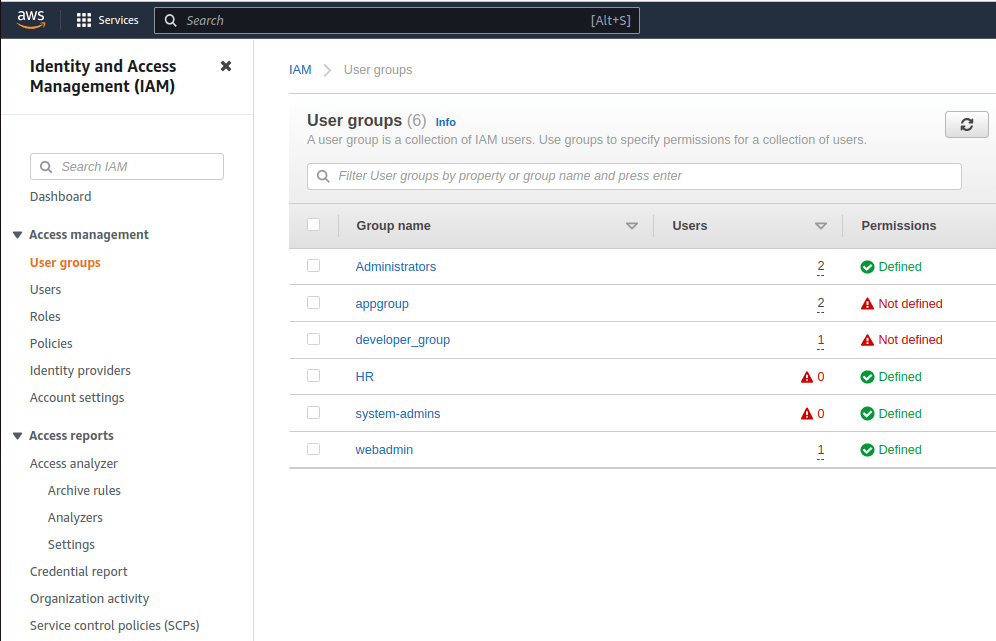Open Organization activity
The image size is (996, 641).
pyautogui.click(x=90, y=599)
